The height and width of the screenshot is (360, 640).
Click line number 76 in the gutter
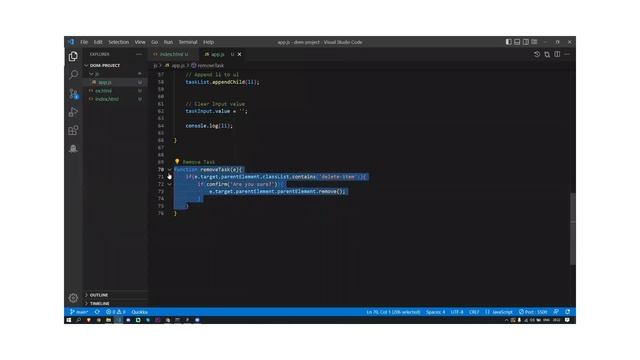click(161, 213)
